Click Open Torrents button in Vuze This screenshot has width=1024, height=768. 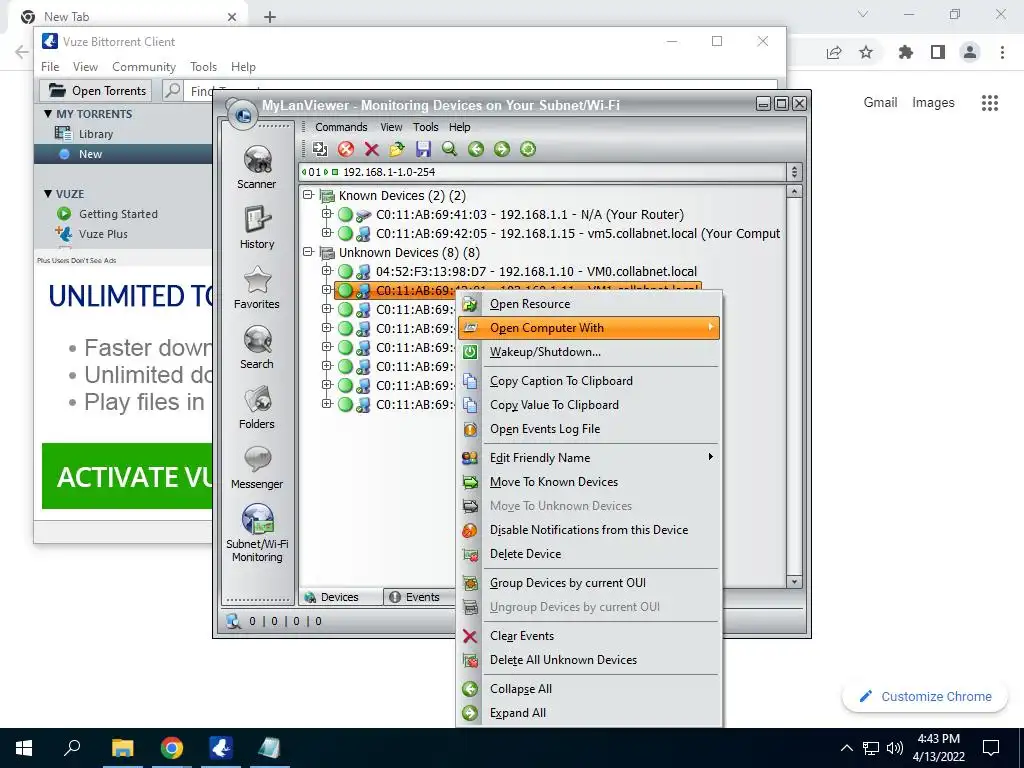click(x=96, y=90)
